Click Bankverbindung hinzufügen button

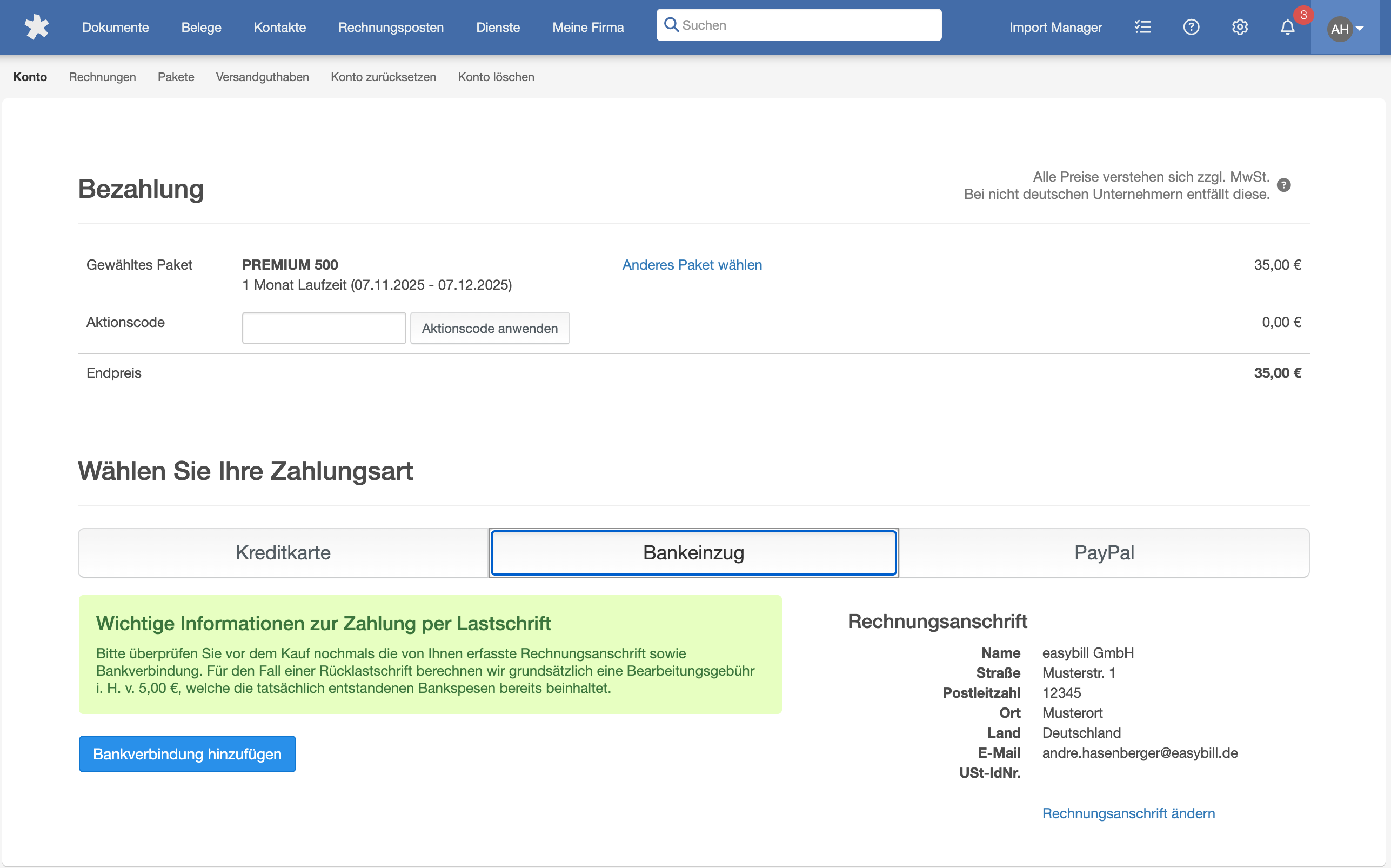click(187, 754)
